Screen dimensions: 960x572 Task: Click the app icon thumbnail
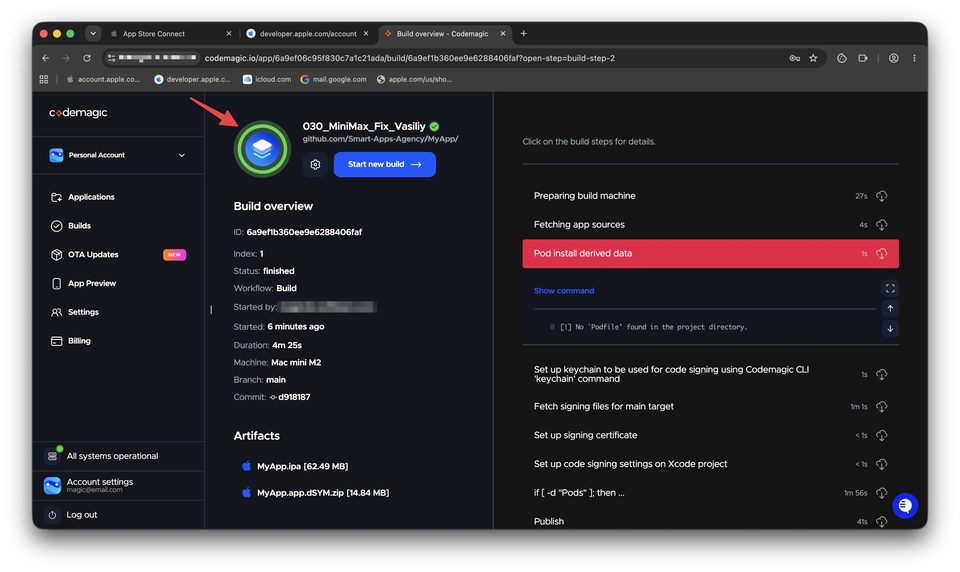coord(262,149)
